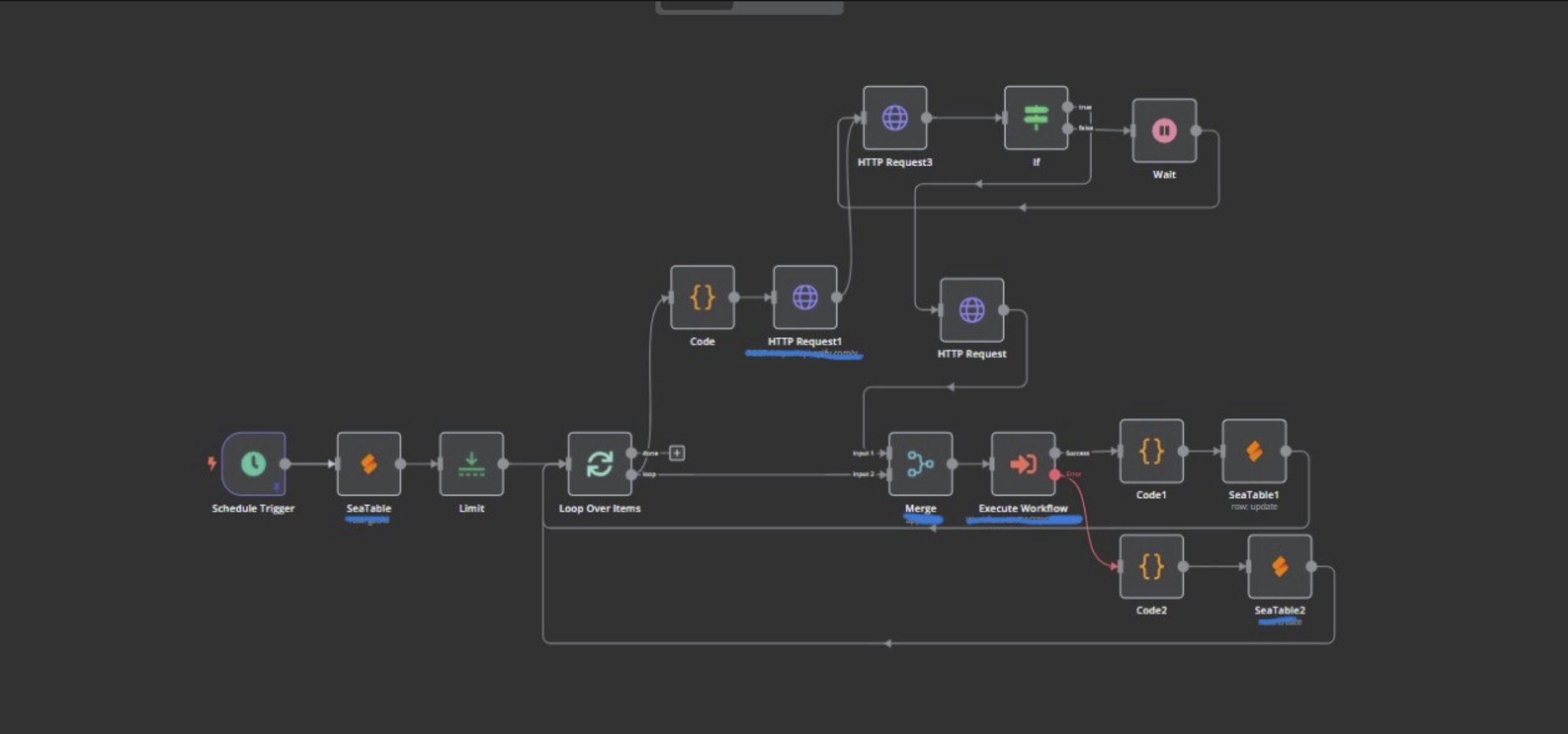This screenshot has width=1568, height=734.
Task: Click the red Error output of Execute Workflow
Action: pos(1055,474)
